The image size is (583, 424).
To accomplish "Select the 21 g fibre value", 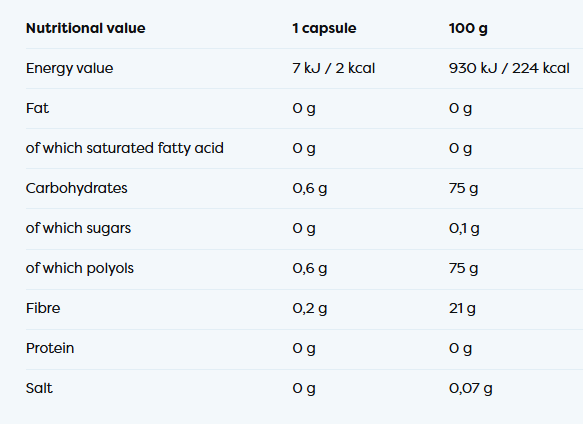I will coord(462,308).
